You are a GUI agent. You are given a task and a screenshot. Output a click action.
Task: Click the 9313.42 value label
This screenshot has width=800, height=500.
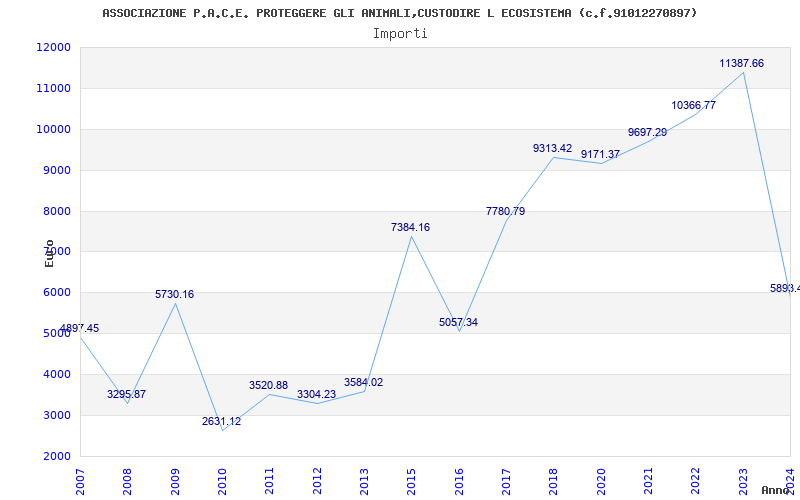(553, 148)
